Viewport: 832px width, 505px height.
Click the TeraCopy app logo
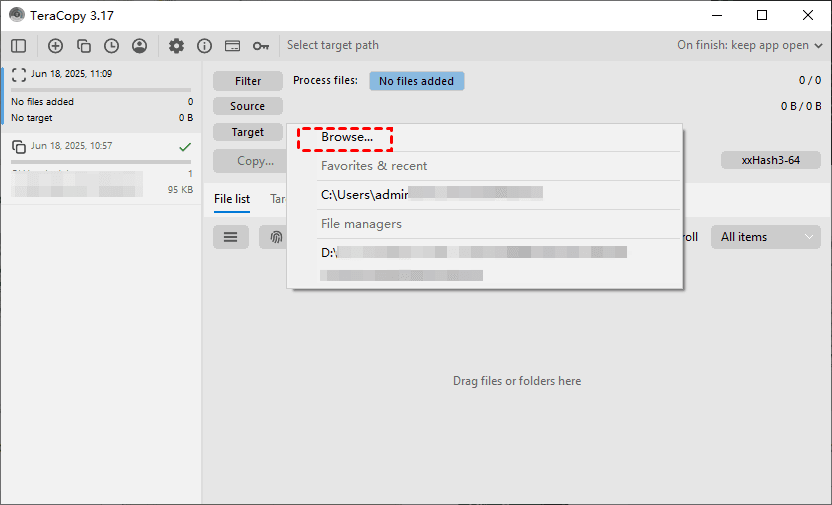click(x=17, y=15)
